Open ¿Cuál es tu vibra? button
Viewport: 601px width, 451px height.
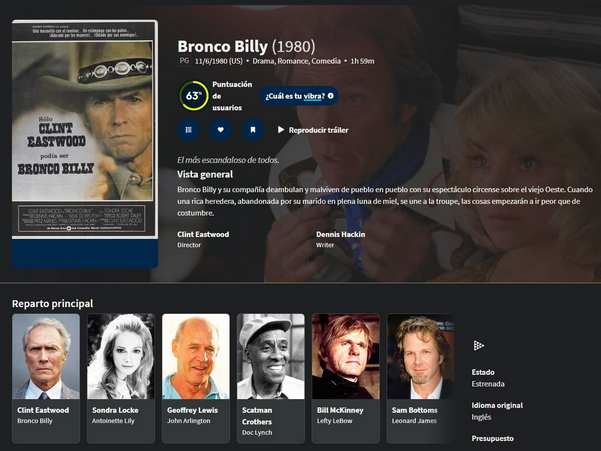[x=299, y=96]
